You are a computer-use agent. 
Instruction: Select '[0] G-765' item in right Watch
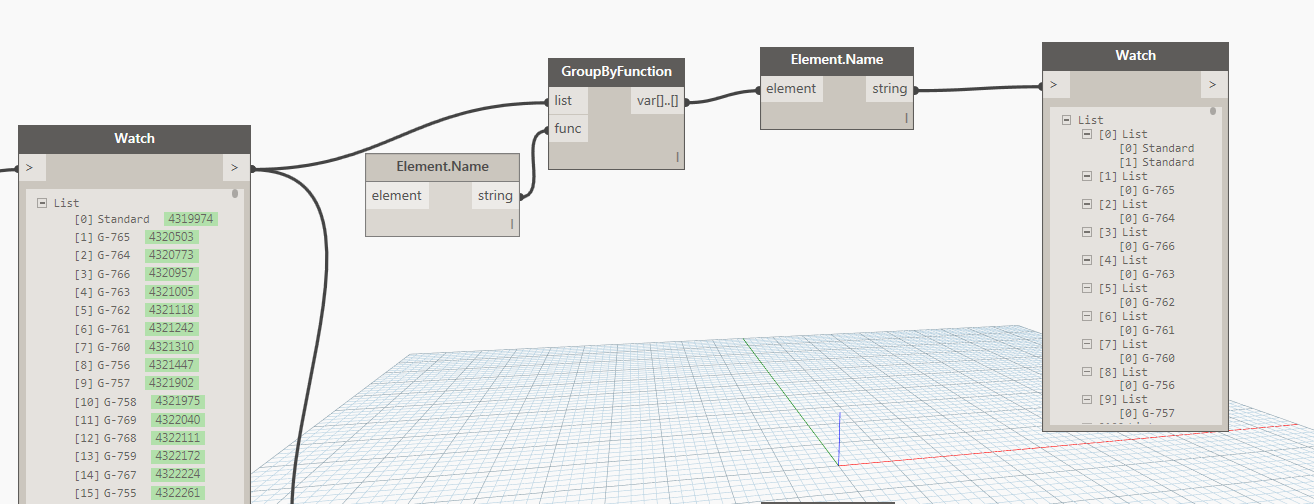pos(1147,190)
